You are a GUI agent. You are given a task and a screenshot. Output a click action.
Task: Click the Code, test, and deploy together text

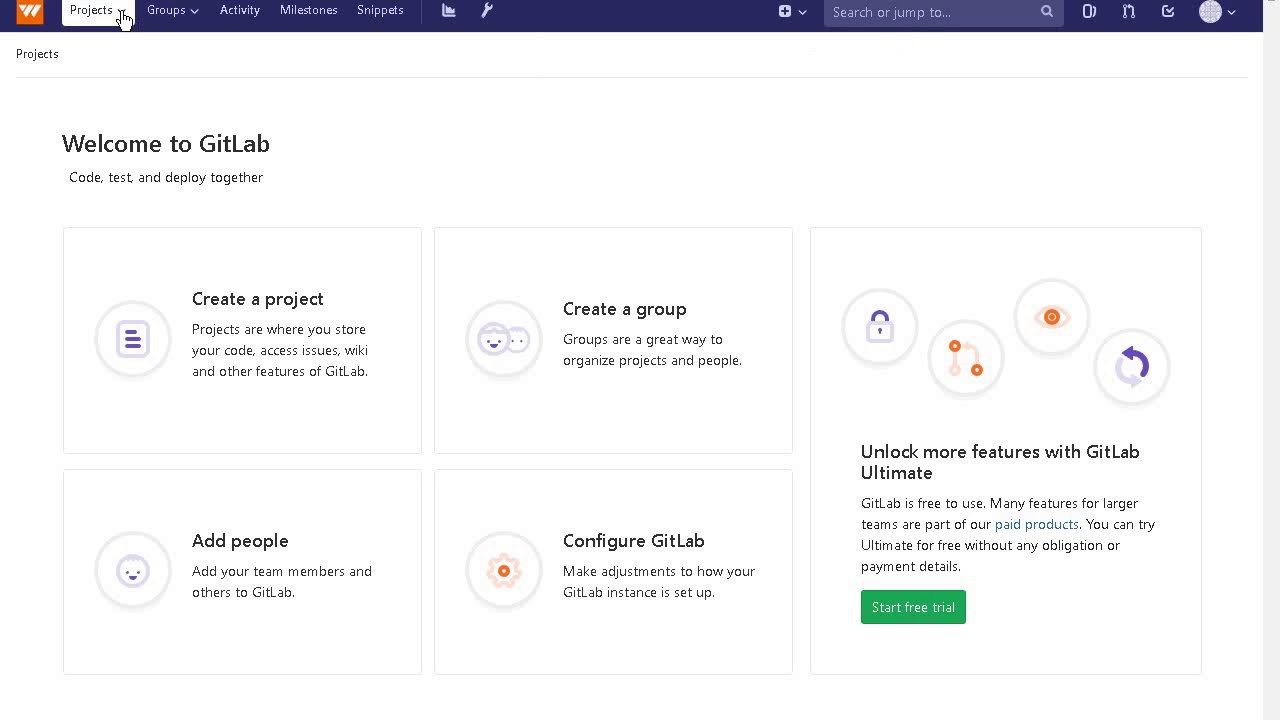point(166,177)
